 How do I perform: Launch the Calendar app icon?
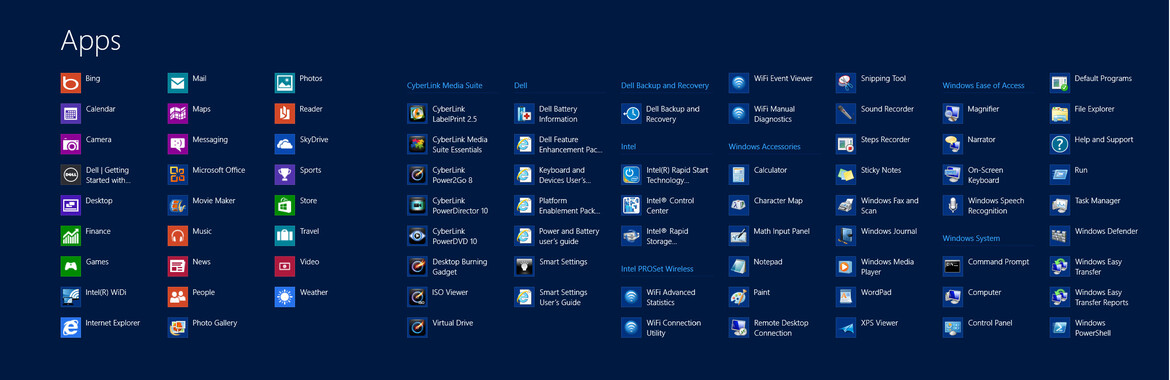tap(71, 113)
